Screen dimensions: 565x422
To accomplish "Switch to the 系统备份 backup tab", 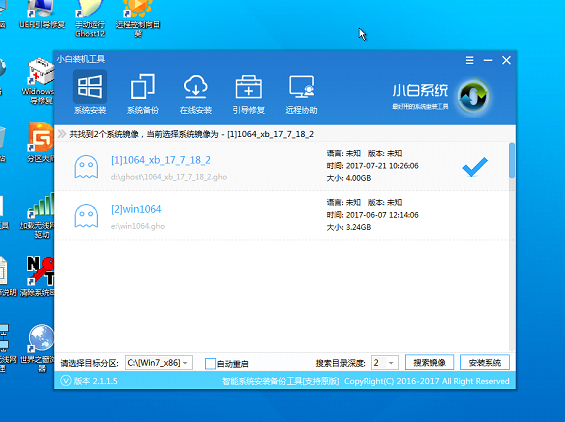I will click(x=143, y=93).
